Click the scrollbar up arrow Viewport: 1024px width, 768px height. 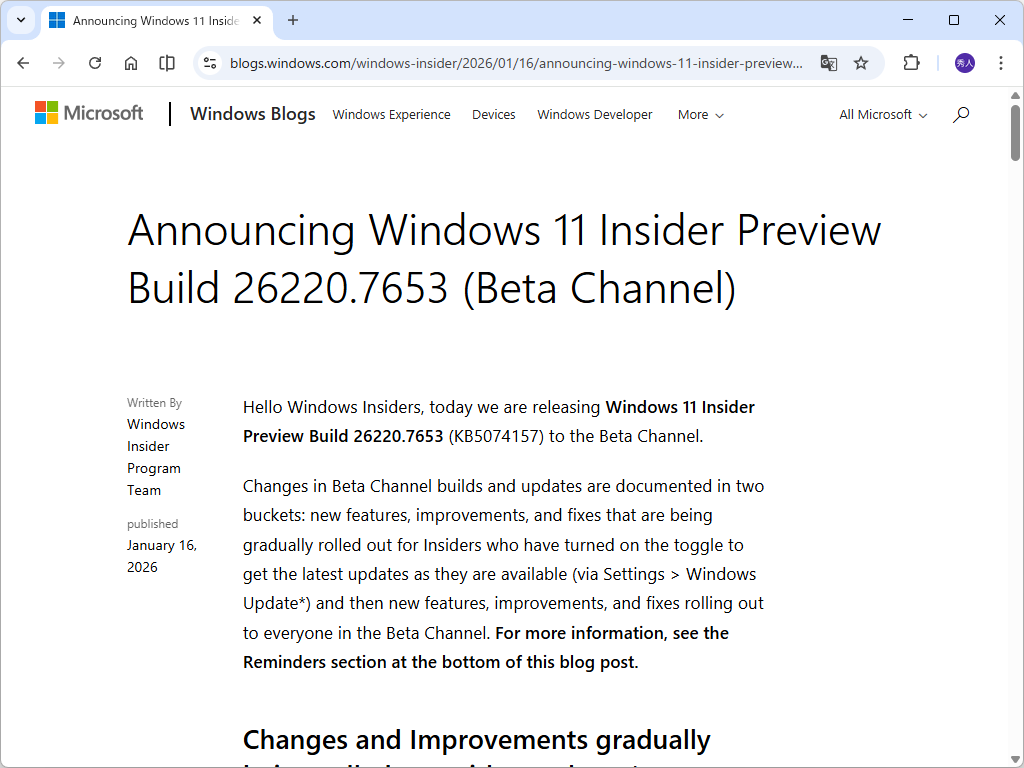point(1015,95)
